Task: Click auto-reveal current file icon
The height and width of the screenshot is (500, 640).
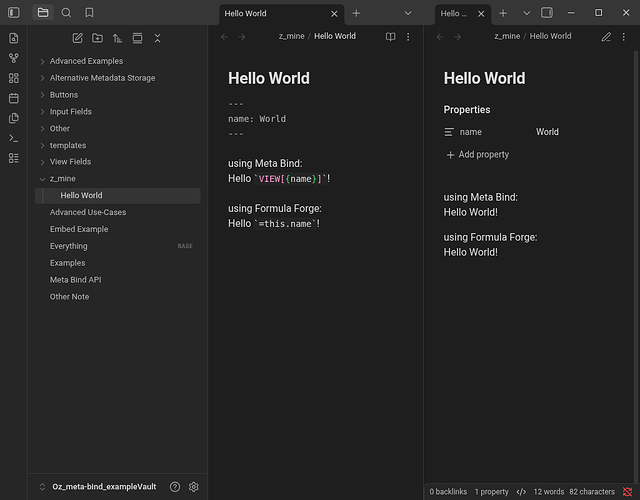Action: 137,38
